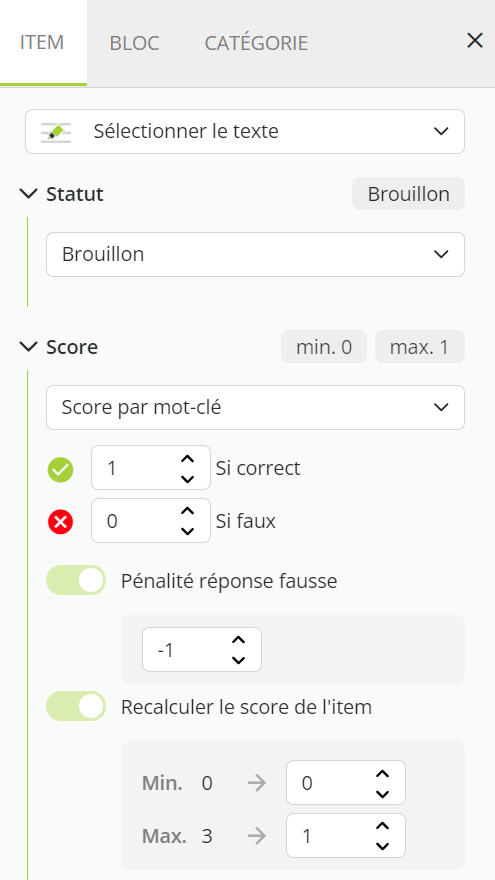This screenshot has width=495, height=880.
Task: Switch to the CATÉGORIE tab
Action: [x=256, y=43]
